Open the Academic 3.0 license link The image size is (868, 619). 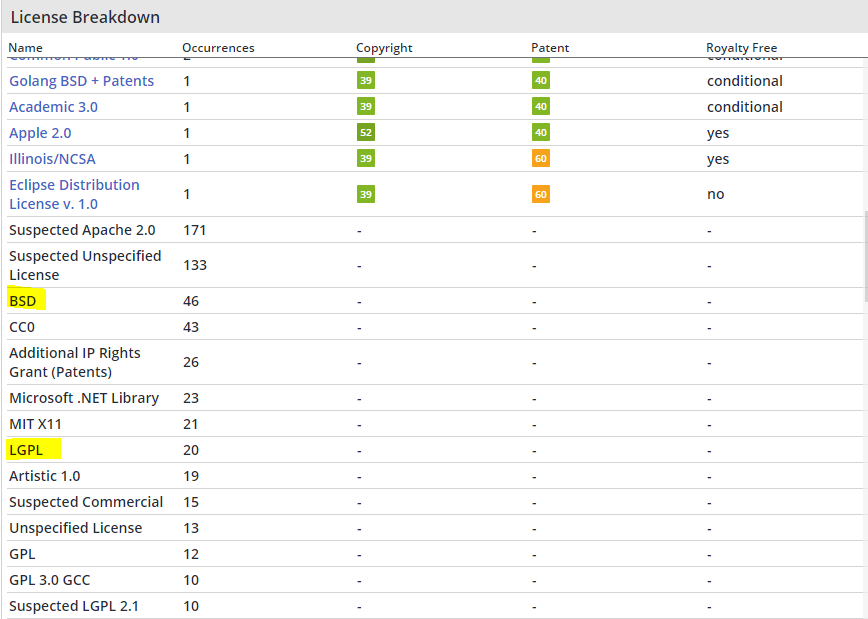[x=53, y=107]
